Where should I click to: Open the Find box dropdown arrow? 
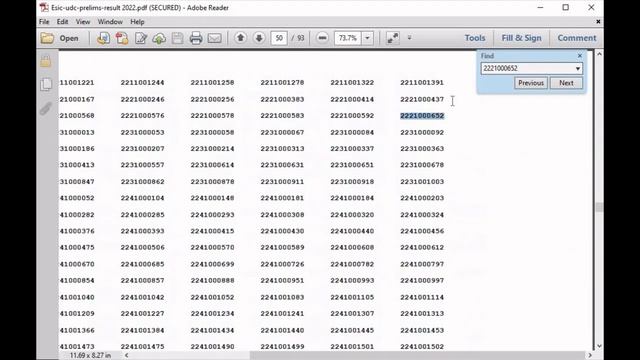pyautogui.click(x=578, y=69)
